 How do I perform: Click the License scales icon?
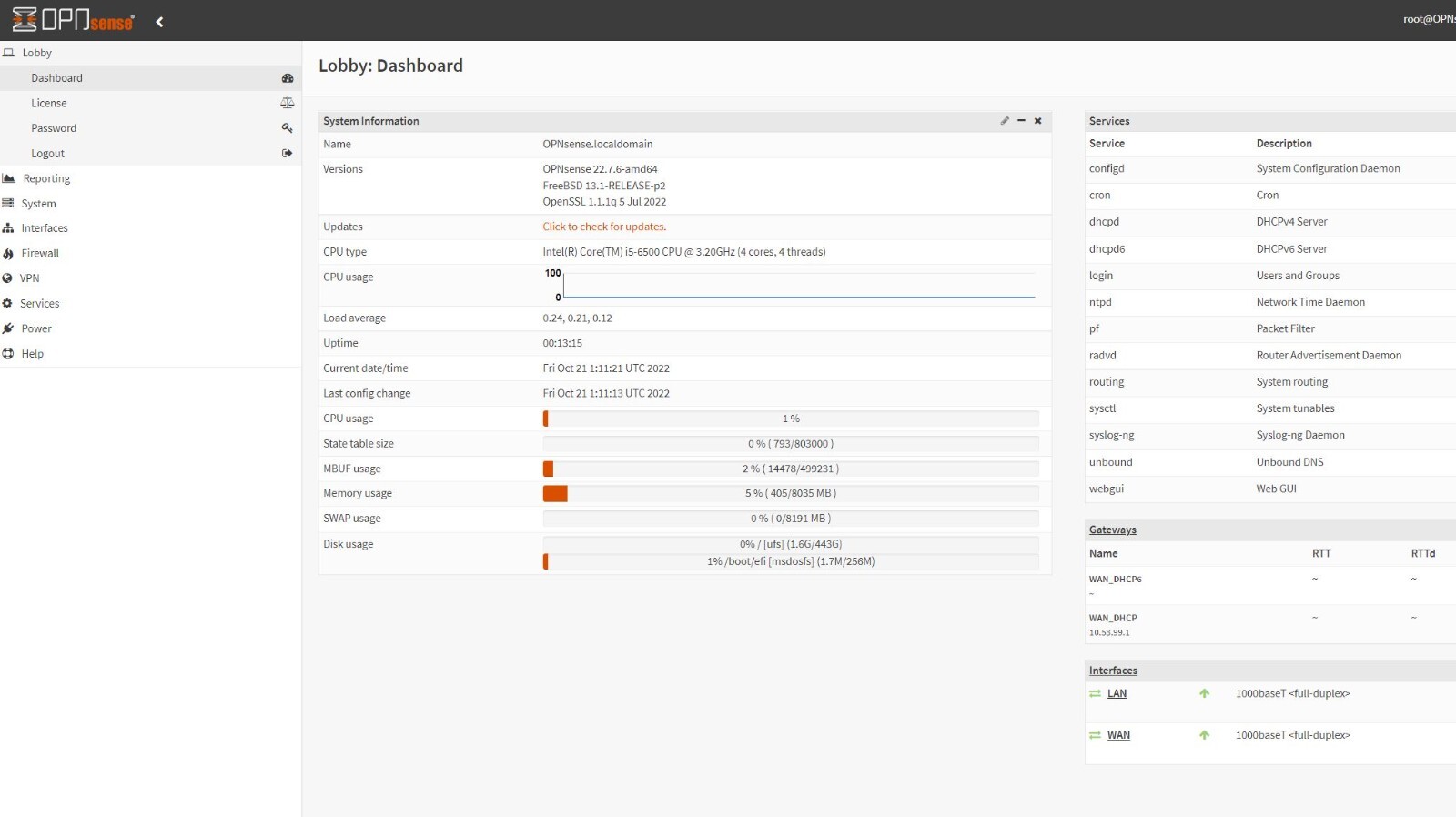pyautogui.click(x=288, y=103)
